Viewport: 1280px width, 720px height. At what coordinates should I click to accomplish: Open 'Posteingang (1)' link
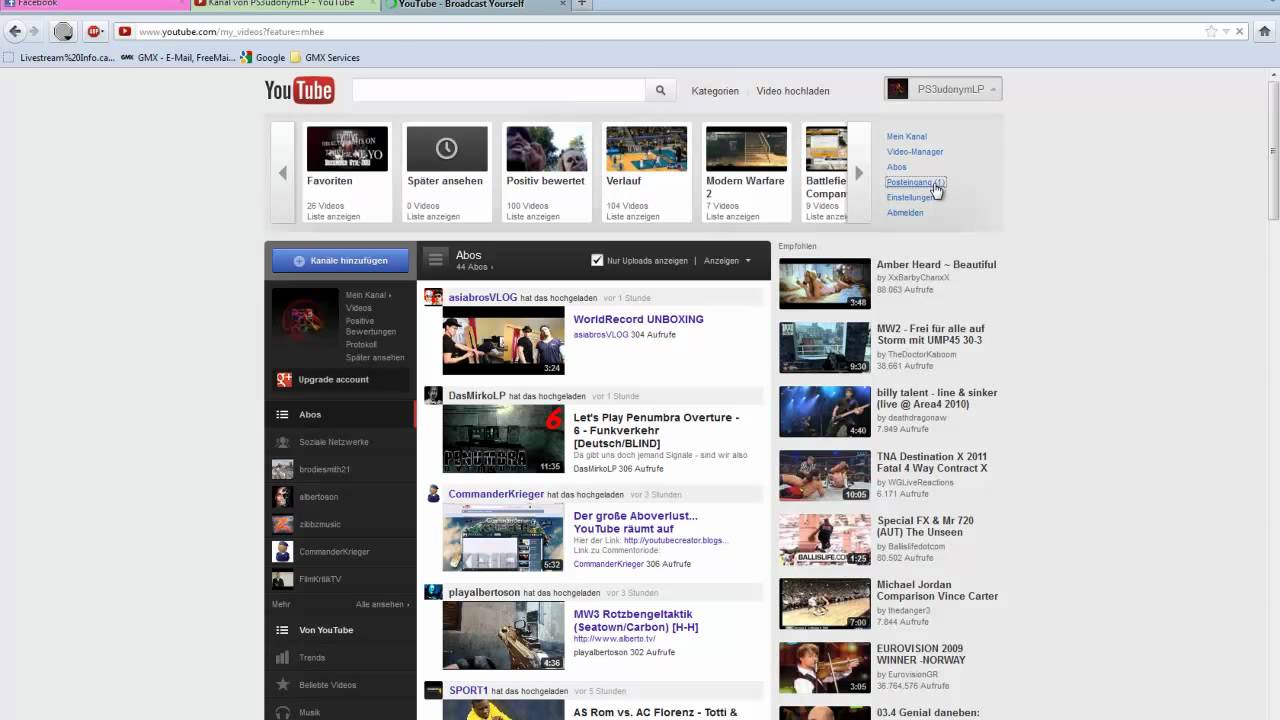click(x=915, y=182)
